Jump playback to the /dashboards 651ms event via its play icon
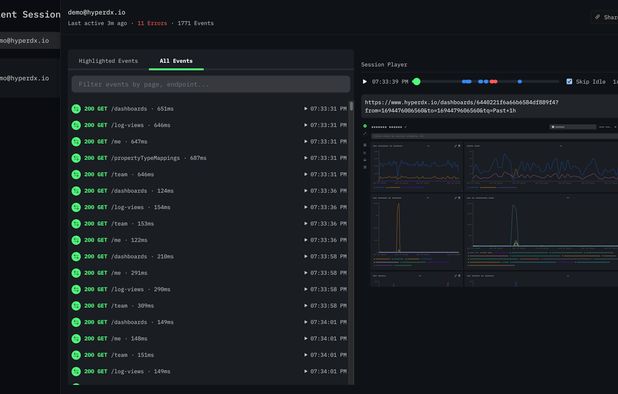 pyautogui.click(x=305, y=109)
